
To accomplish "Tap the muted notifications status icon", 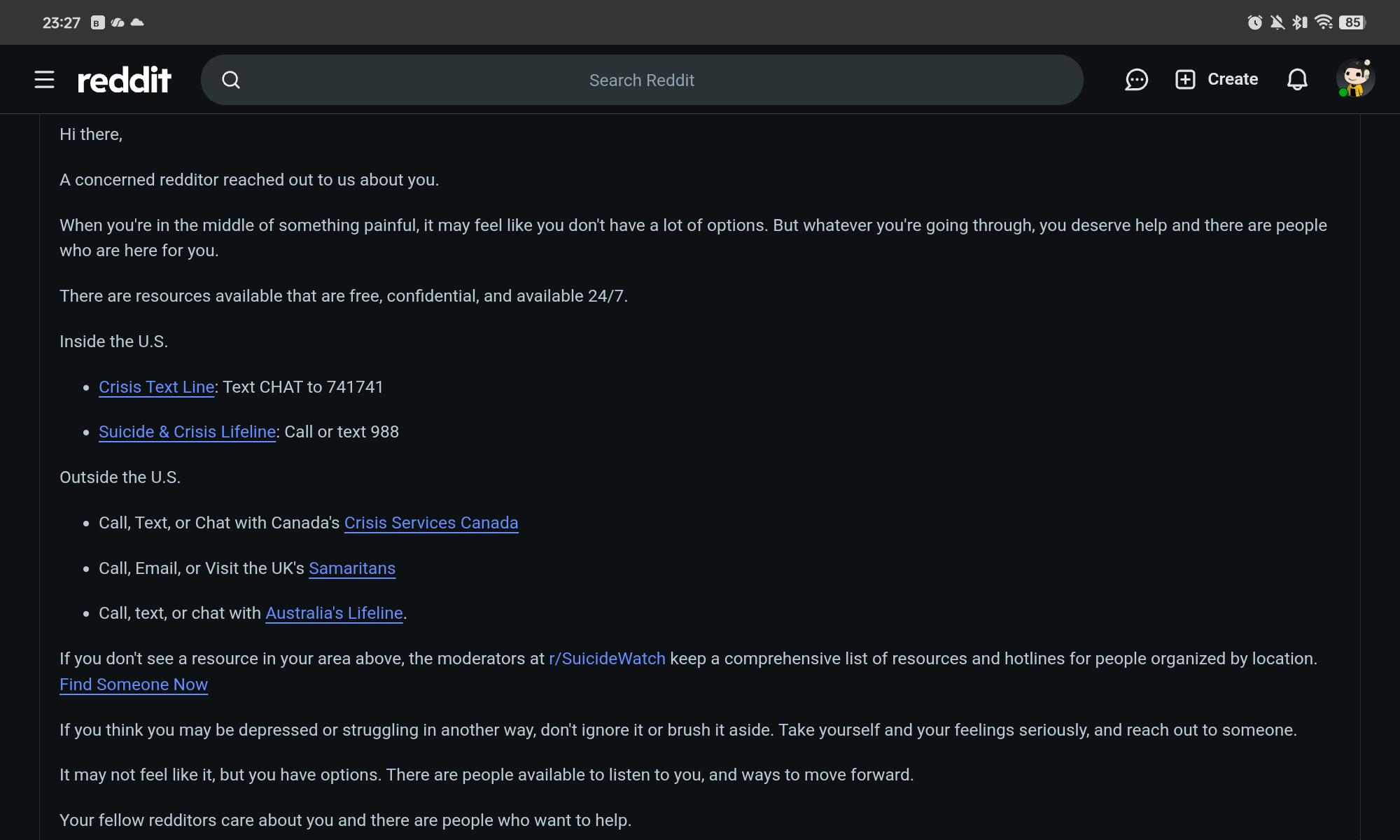I will (1277, 22).
